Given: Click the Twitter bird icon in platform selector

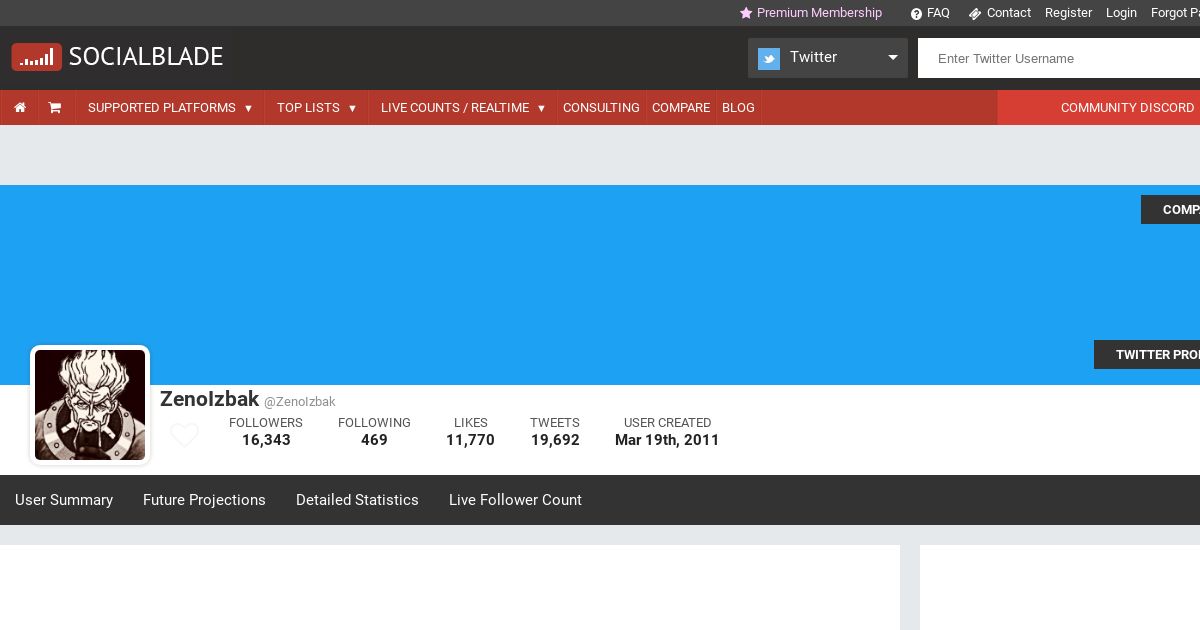Looking at the screenshot, I should pos(769,58).
